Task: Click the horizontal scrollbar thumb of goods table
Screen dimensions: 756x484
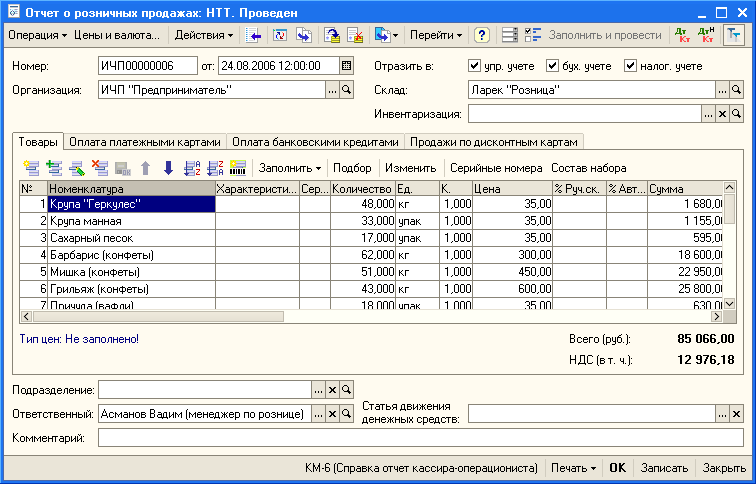Action: point(158,317)
